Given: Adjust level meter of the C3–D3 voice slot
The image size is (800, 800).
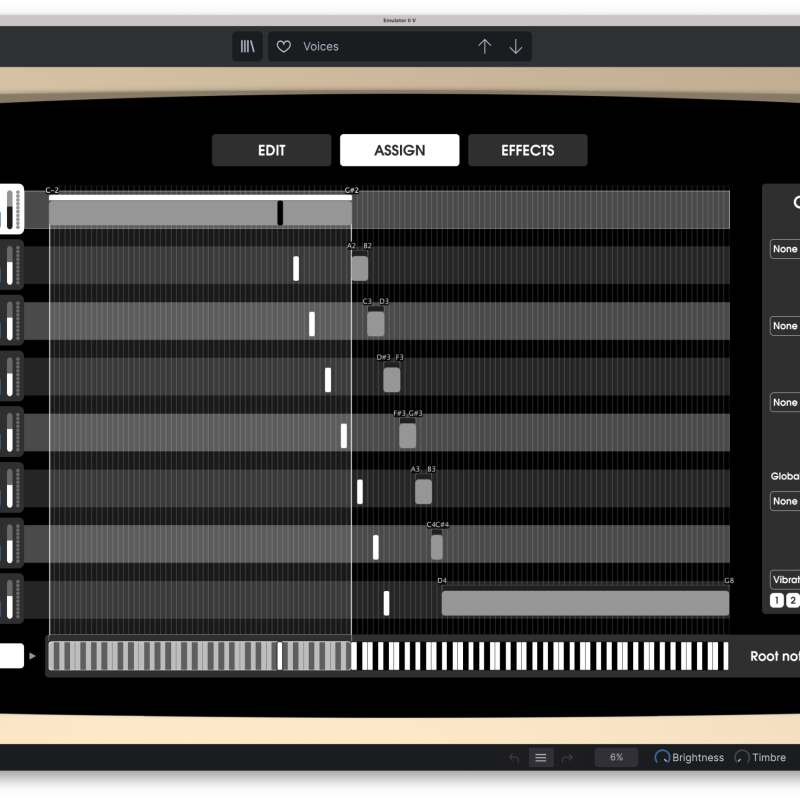Looking at the screenshot, I should (x=10, y=321).
